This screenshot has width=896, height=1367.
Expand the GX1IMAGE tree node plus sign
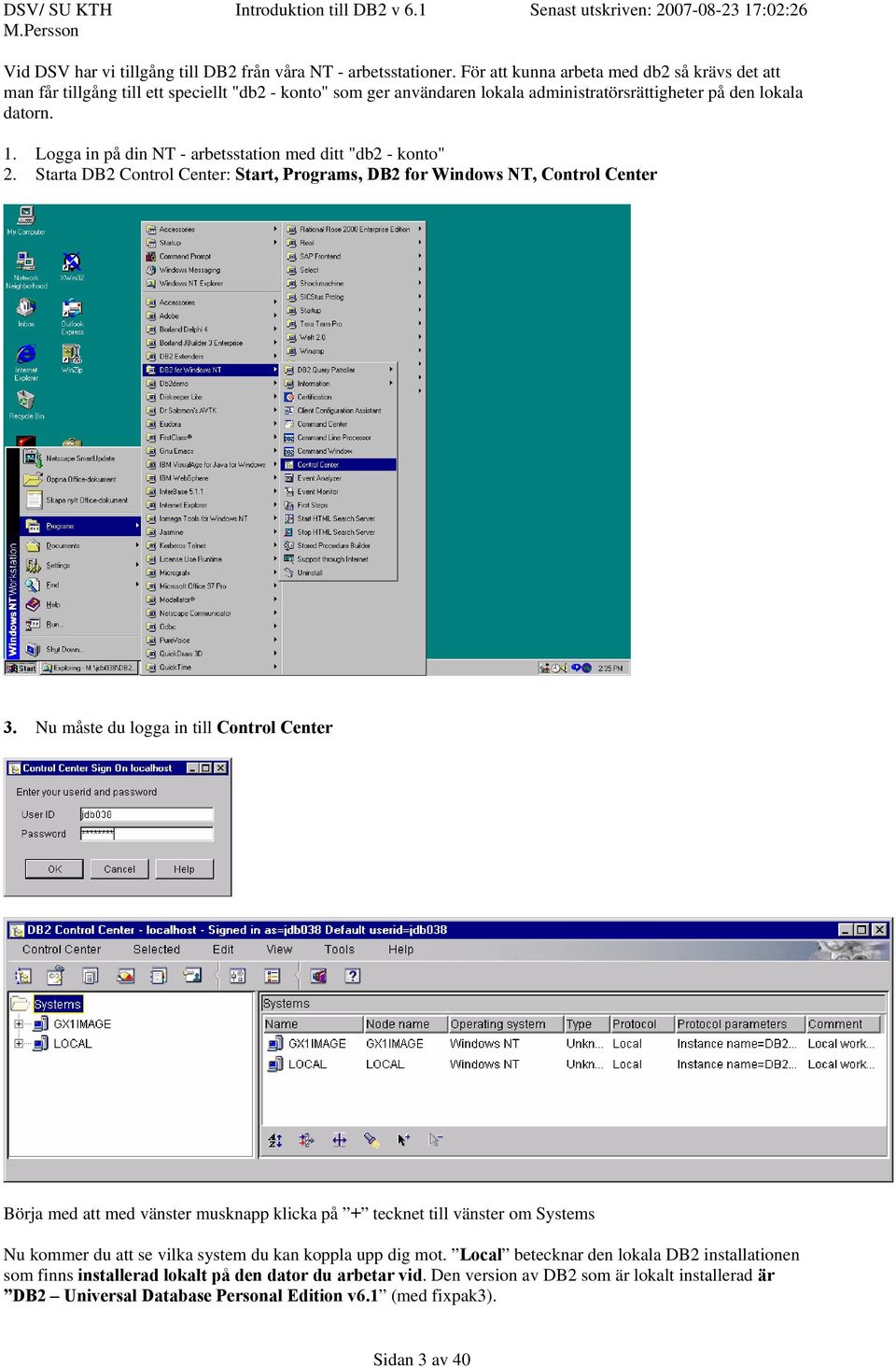point(19,1023)
